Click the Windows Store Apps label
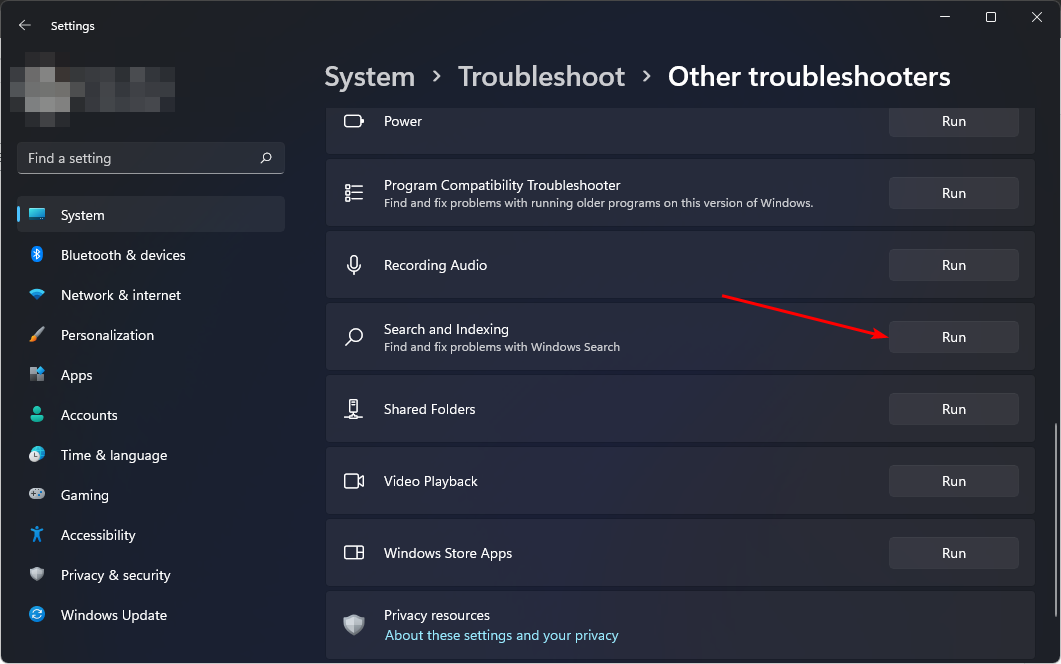Image resolution: width=1061 pixels, height=664 pixels. pos(447,552)
